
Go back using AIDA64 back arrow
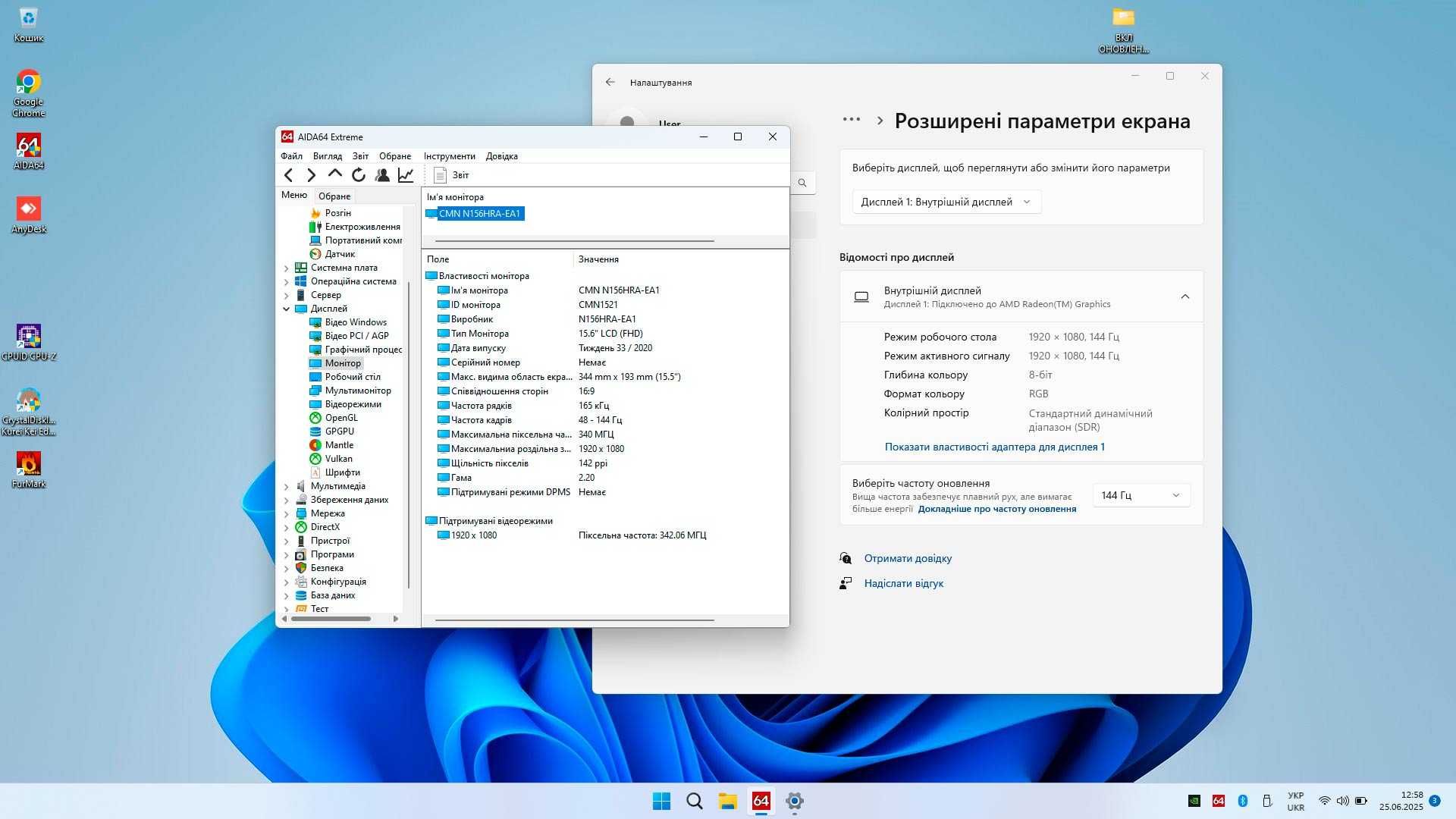pyautogui.click(x=288, y=175)
